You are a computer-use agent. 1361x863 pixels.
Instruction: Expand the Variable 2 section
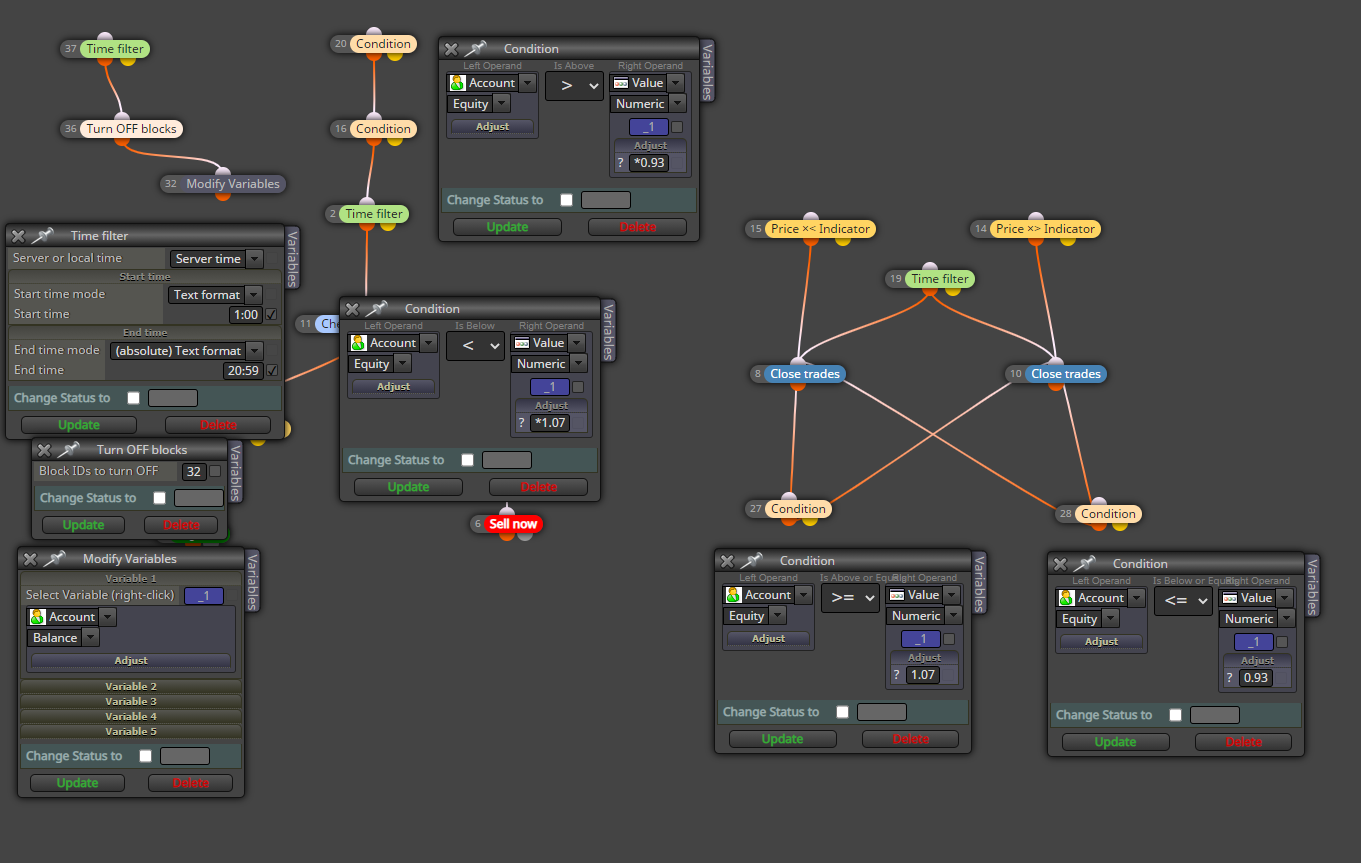131,687
